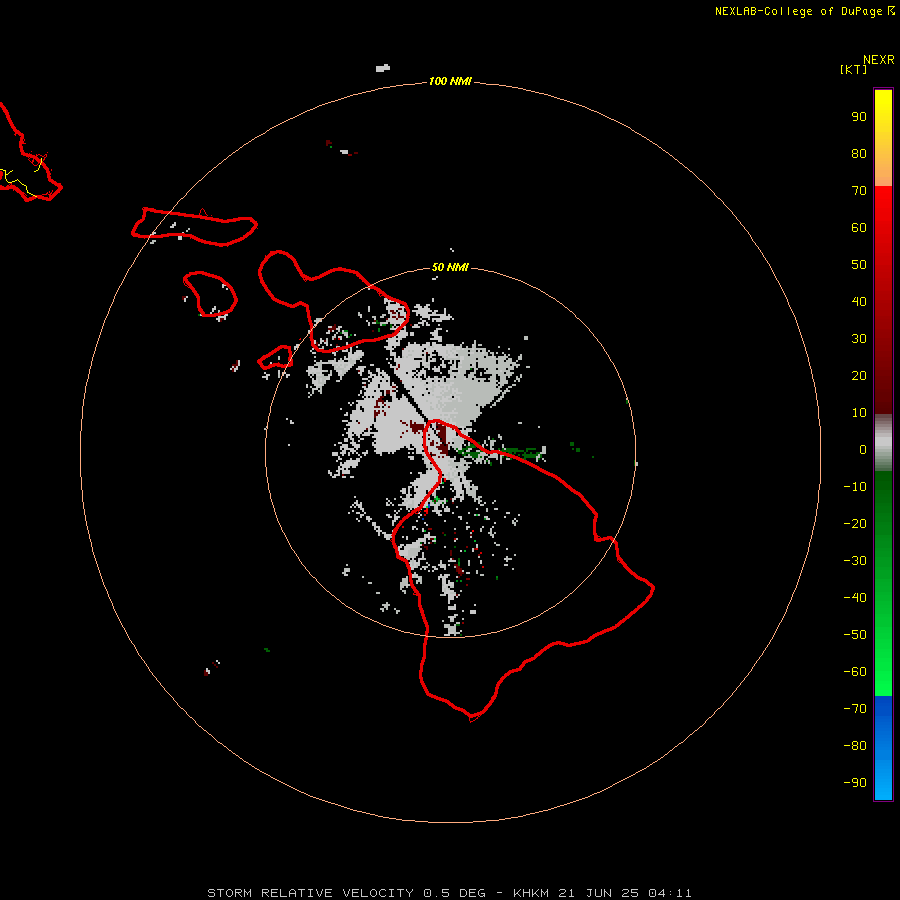900x900 pixels.
Task: Click the 60 value on velocity scale
Action: 859,228
